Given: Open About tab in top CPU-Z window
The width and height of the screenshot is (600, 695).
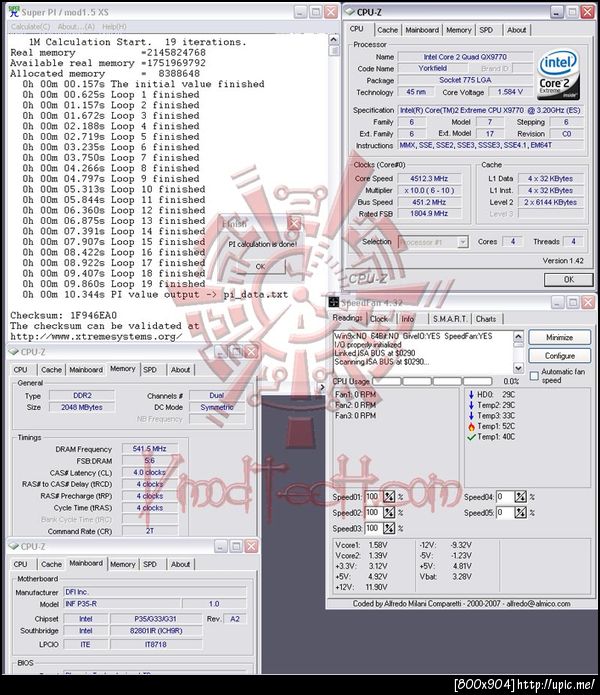Looking at the screenshot, I should tap(517, 30).
